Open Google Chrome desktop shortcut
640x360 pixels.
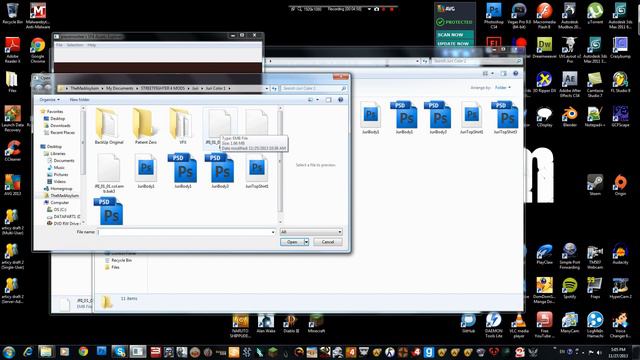pyautogui.click(x=38, y=50)
